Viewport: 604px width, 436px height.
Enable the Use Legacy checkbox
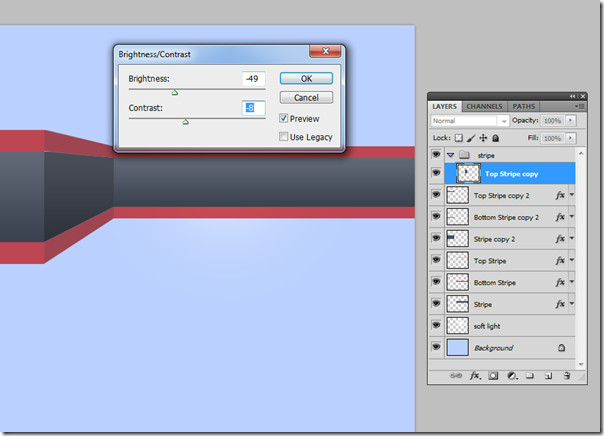pyautogui.click(x=284, y=136)
